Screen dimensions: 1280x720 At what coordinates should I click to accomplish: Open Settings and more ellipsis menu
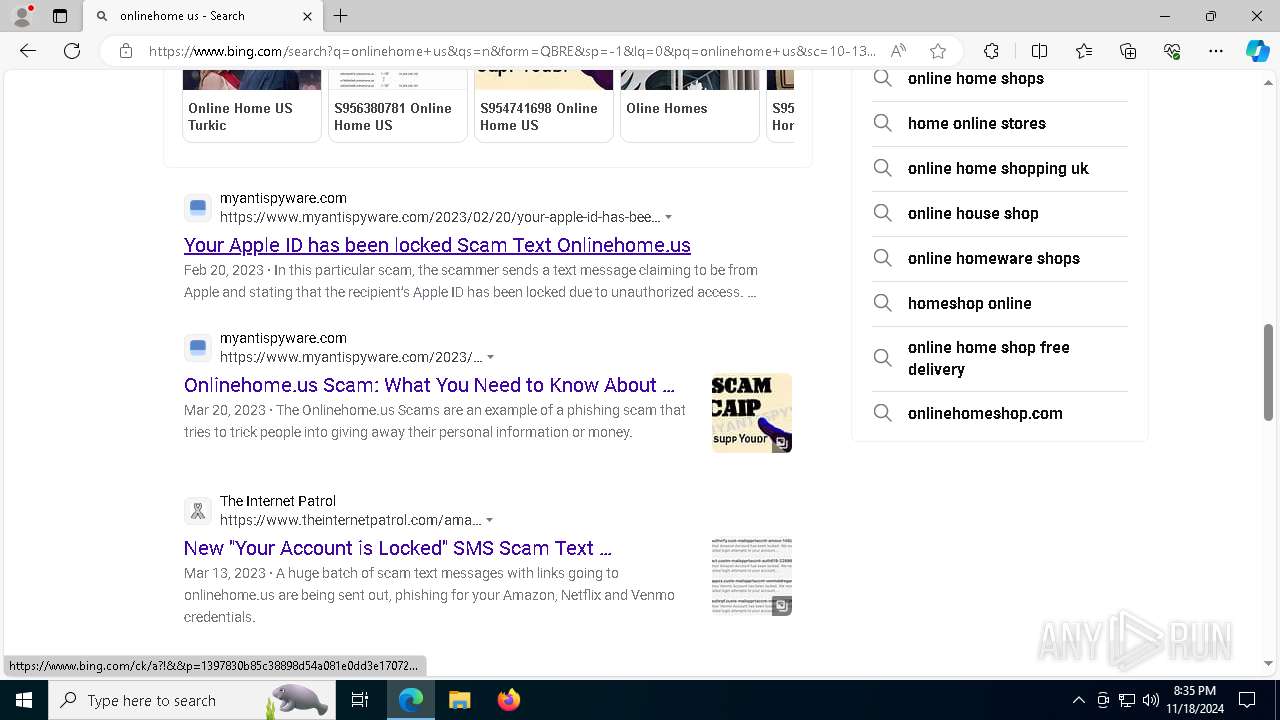coord(1216,51)
